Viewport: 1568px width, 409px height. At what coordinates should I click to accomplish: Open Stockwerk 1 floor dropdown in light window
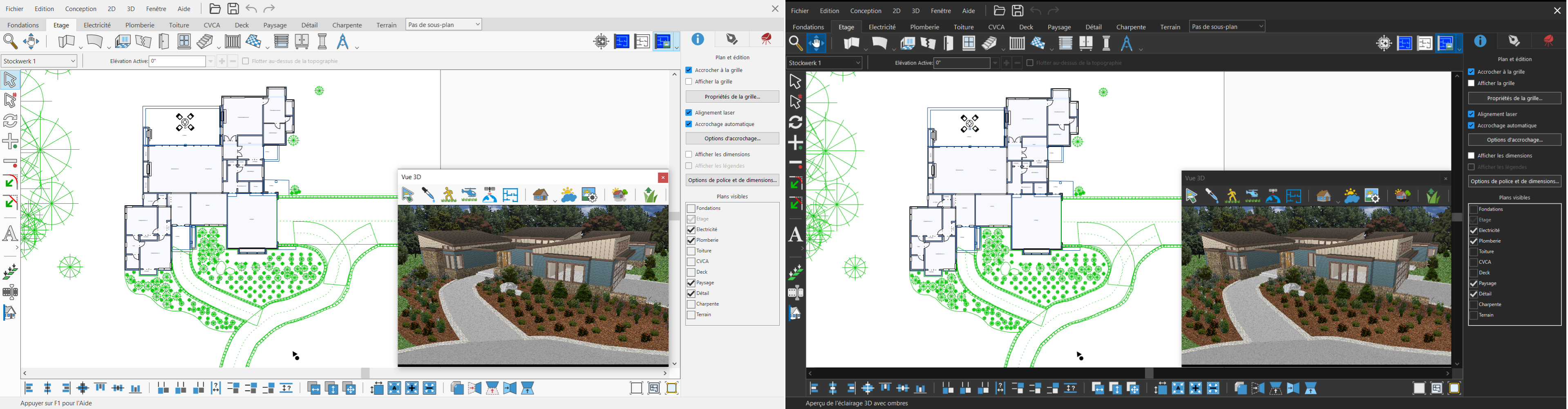(40, 61)
